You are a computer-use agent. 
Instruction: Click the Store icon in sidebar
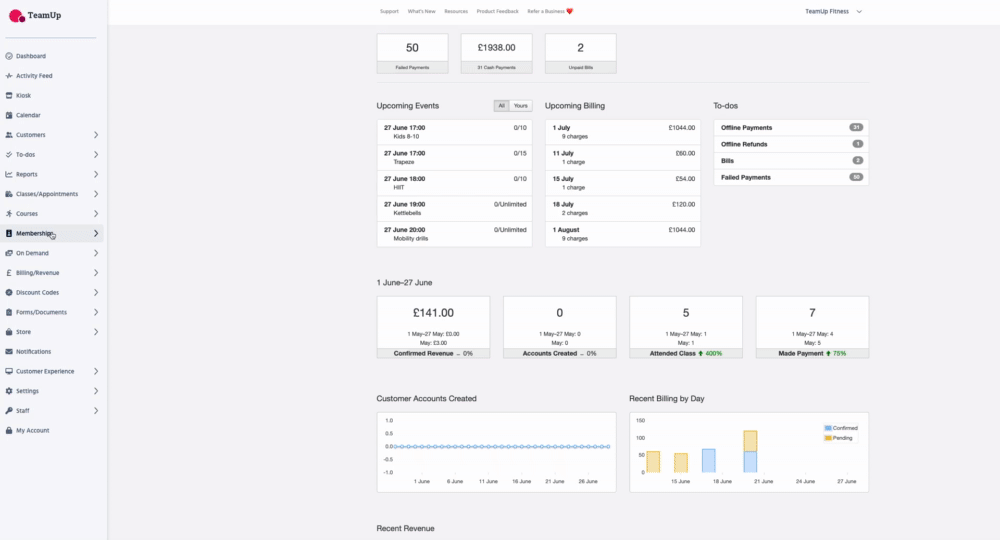[9, 332]
